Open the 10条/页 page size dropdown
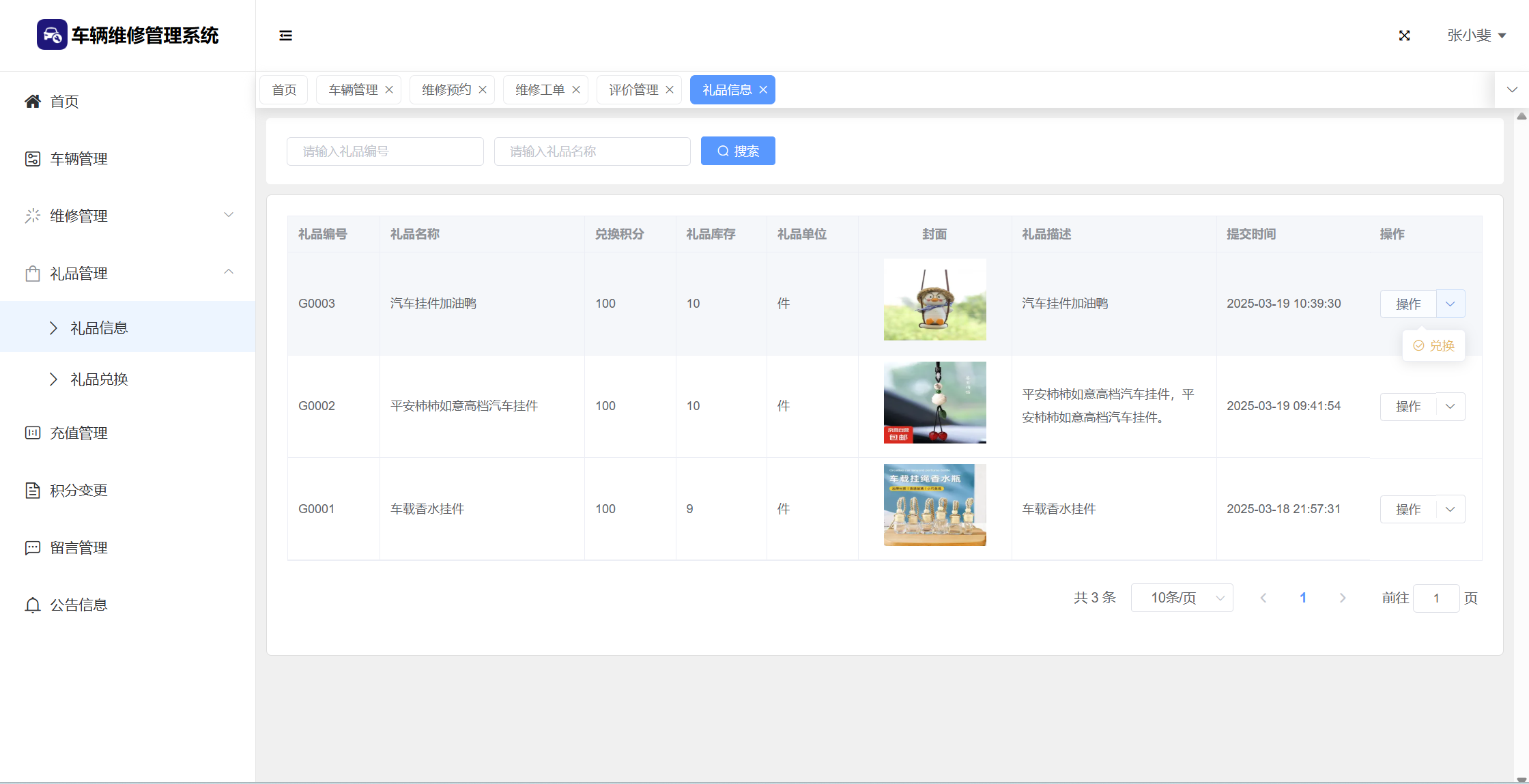This screenshot has width=1529, height=784. pos(1182,598)
